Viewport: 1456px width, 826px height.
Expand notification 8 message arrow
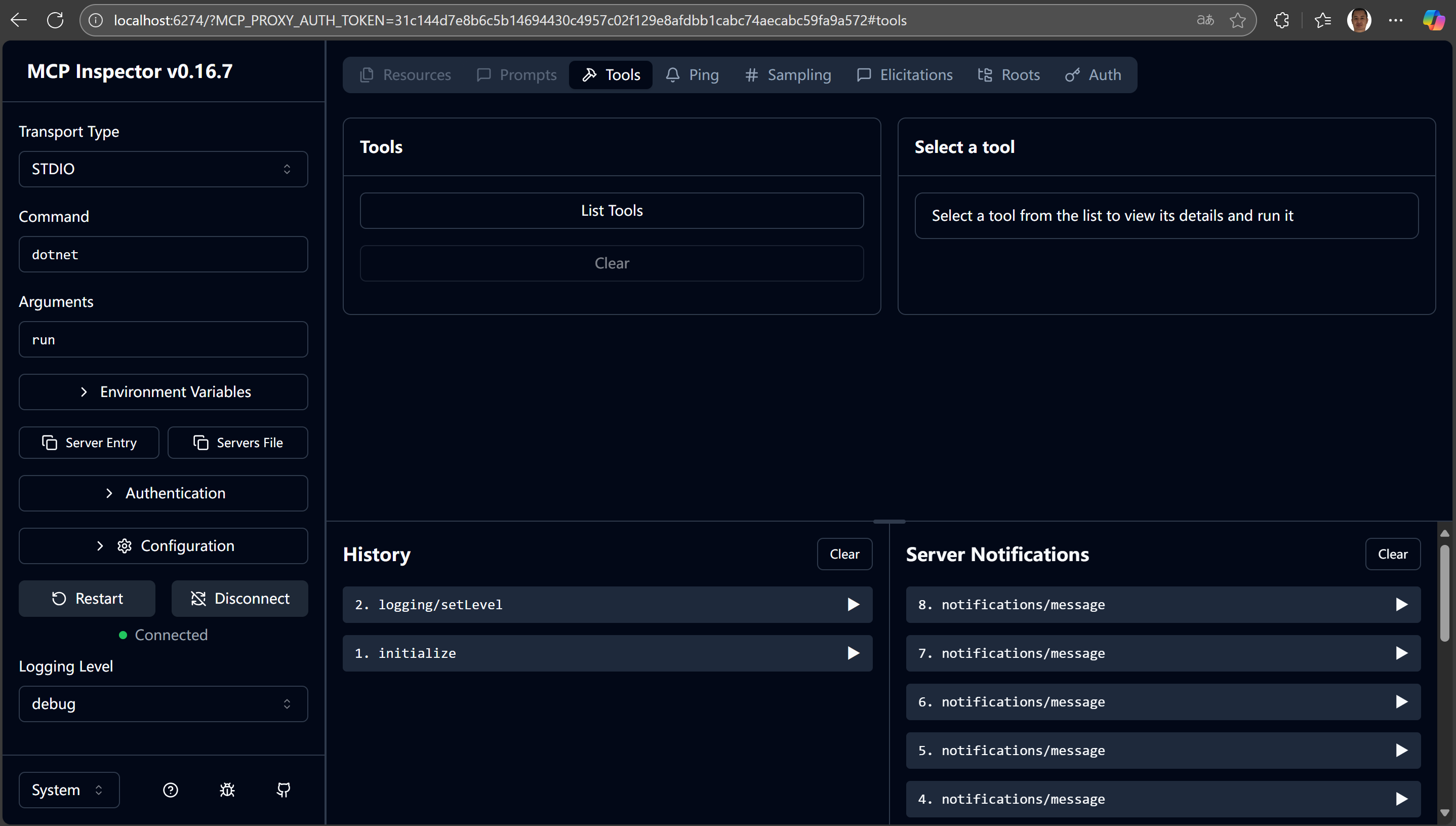pyautogui.click(x=1401, y=605)
